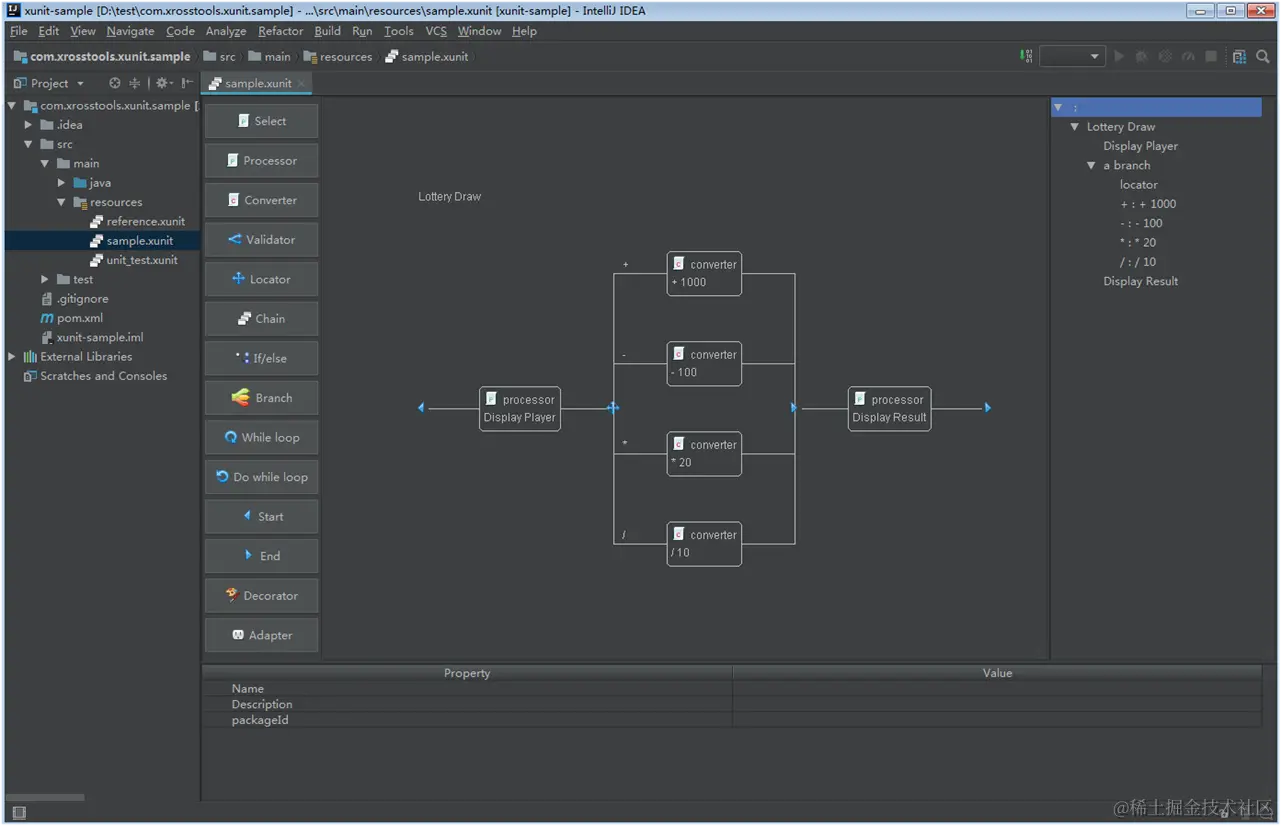Pick the Select tool in the palette
1281x826 pixels.
point(261,121)
